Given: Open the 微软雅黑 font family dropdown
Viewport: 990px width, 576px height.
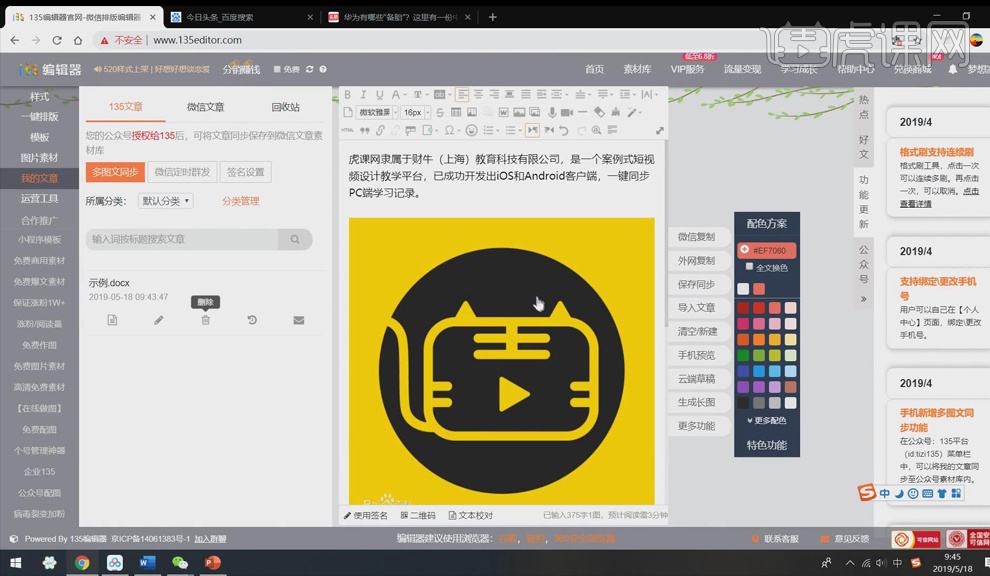Looking at the screenshot, I should tap(375, 112).
